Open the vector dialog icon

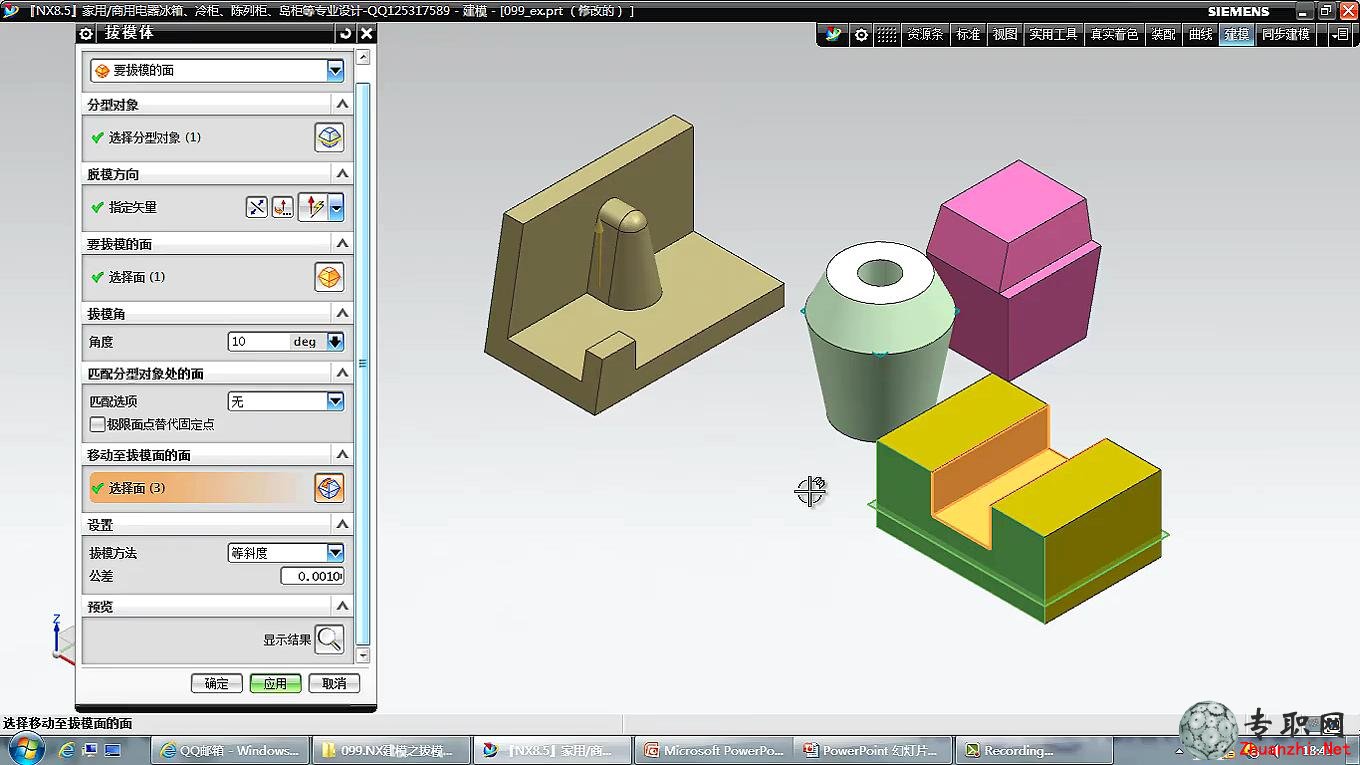(x=283, y=207)
